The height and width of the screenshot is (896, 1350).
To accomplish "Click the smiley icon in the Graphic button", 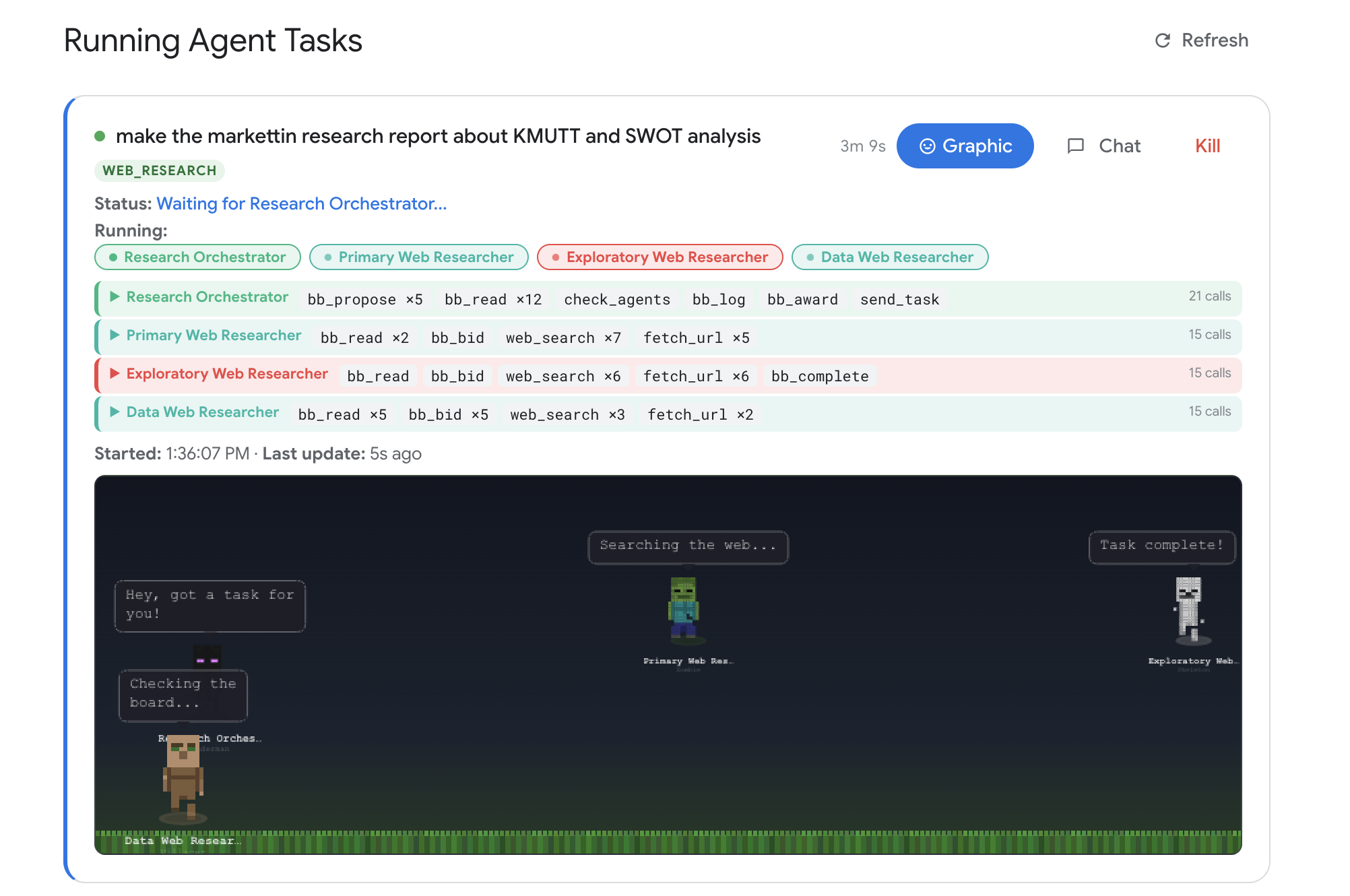I will [927, 146].
